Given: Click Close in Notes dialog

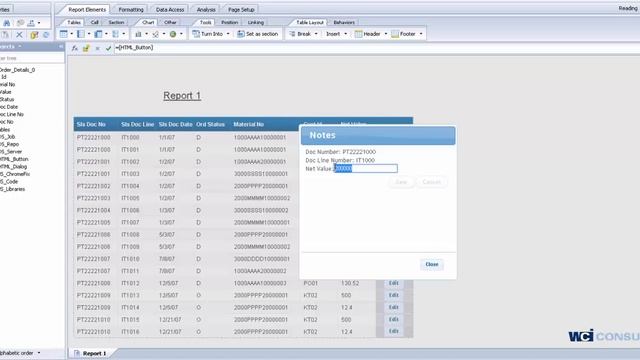Looking at the screenshot, I should click(x=432, y=264).
